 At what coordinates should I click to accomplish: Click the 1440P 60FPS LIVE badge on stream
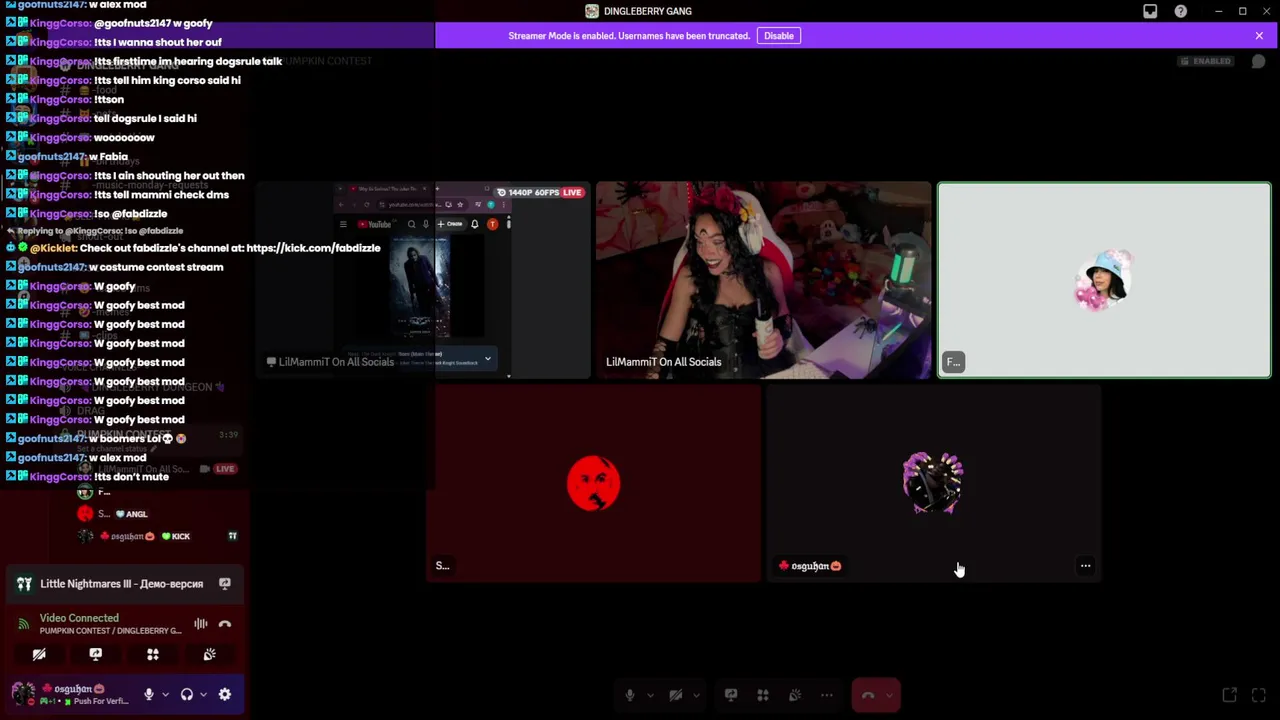pyautogui.click(x=540, y=192)
